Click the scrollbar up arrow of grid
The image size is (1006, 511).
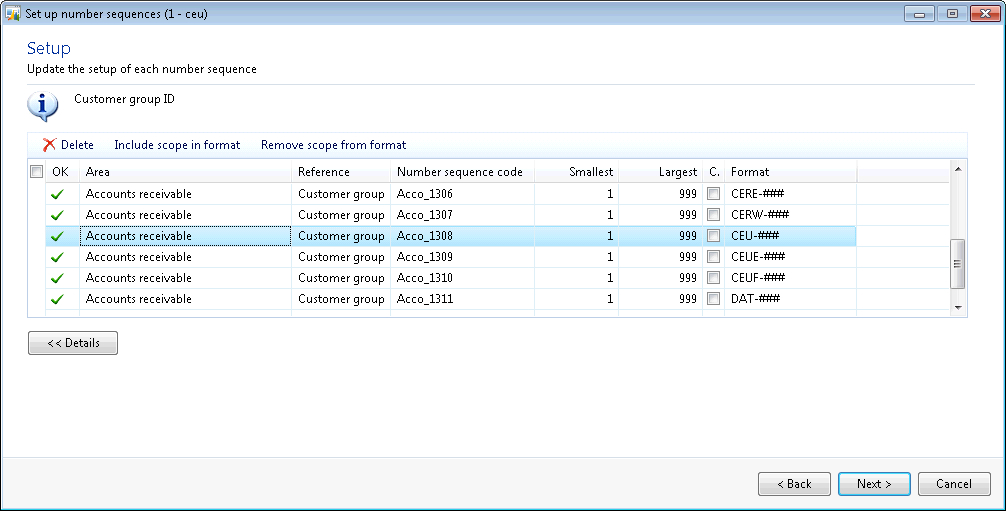958,169
